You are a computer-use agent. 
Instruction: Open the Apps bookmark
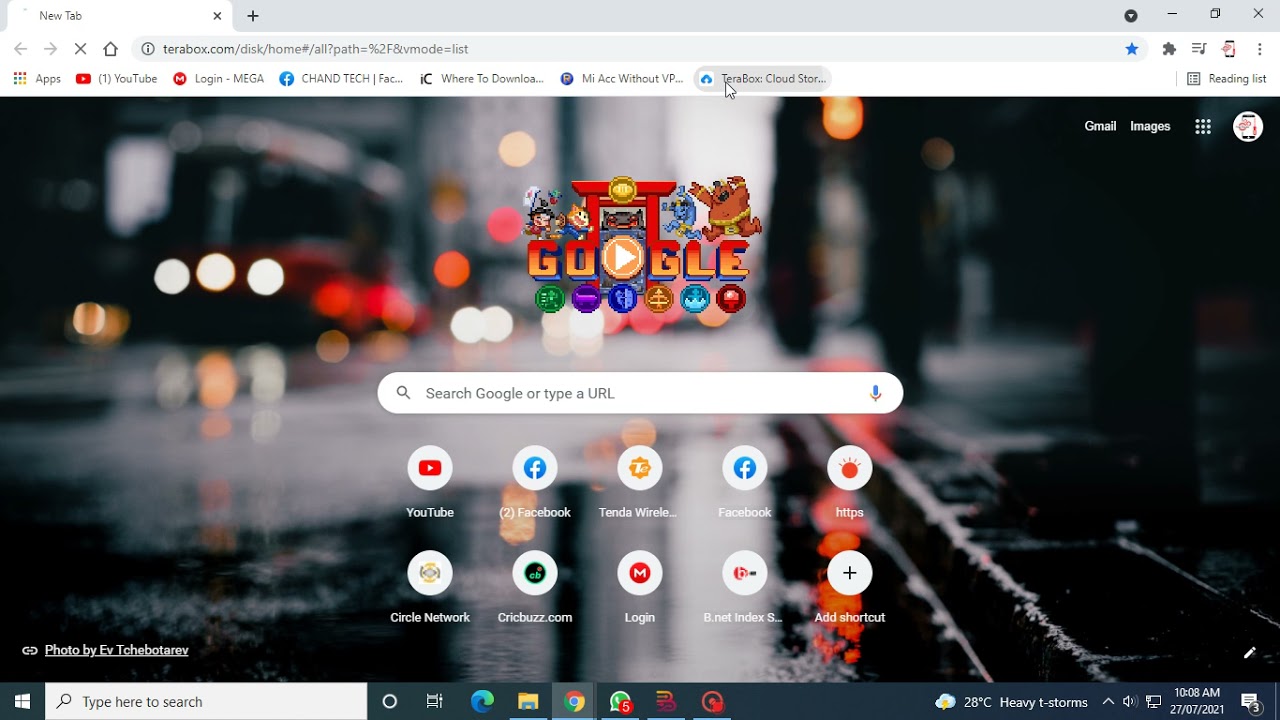tap(37, 79)
